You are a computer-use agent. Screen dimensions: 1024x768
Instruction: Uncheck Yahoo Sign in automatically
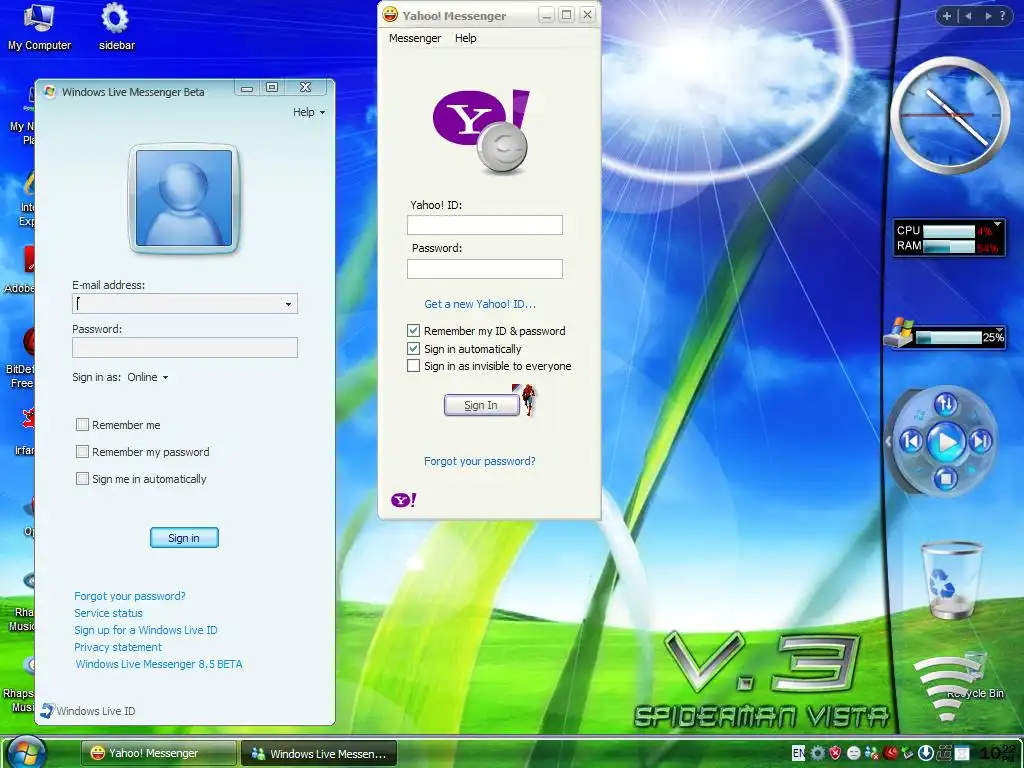[413, 349]
